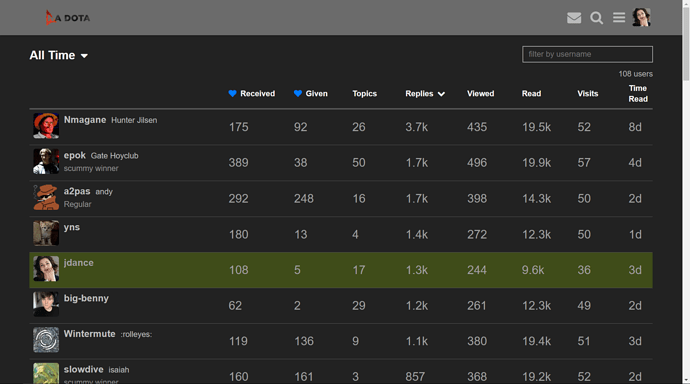This screenshot has width=690, height=384.
Task: Select epok's 'scummy winner' title
Action: 91,168
